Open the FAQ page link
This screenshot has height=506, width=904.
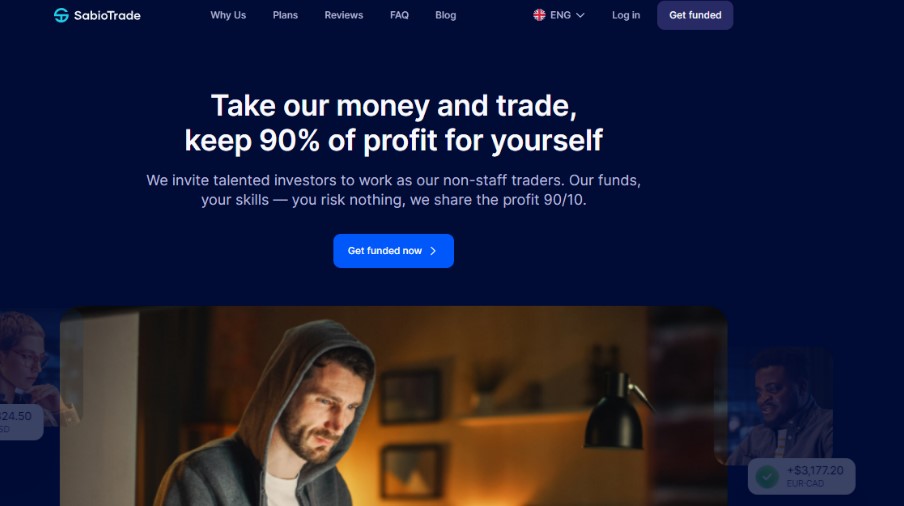coord(399,15)
